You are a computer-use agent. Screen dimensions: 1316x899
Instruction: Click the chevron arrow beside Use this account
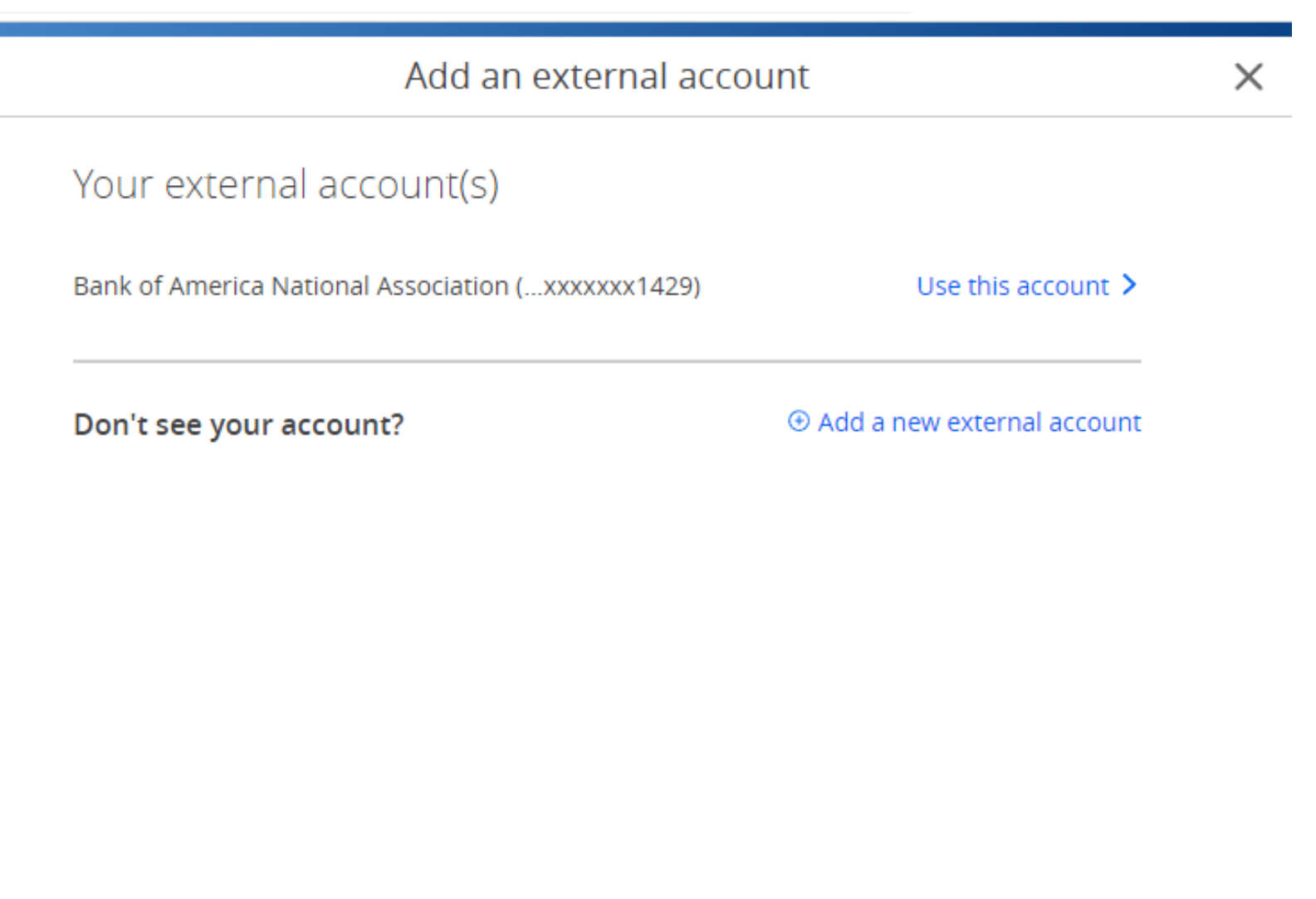point(1129,285)
